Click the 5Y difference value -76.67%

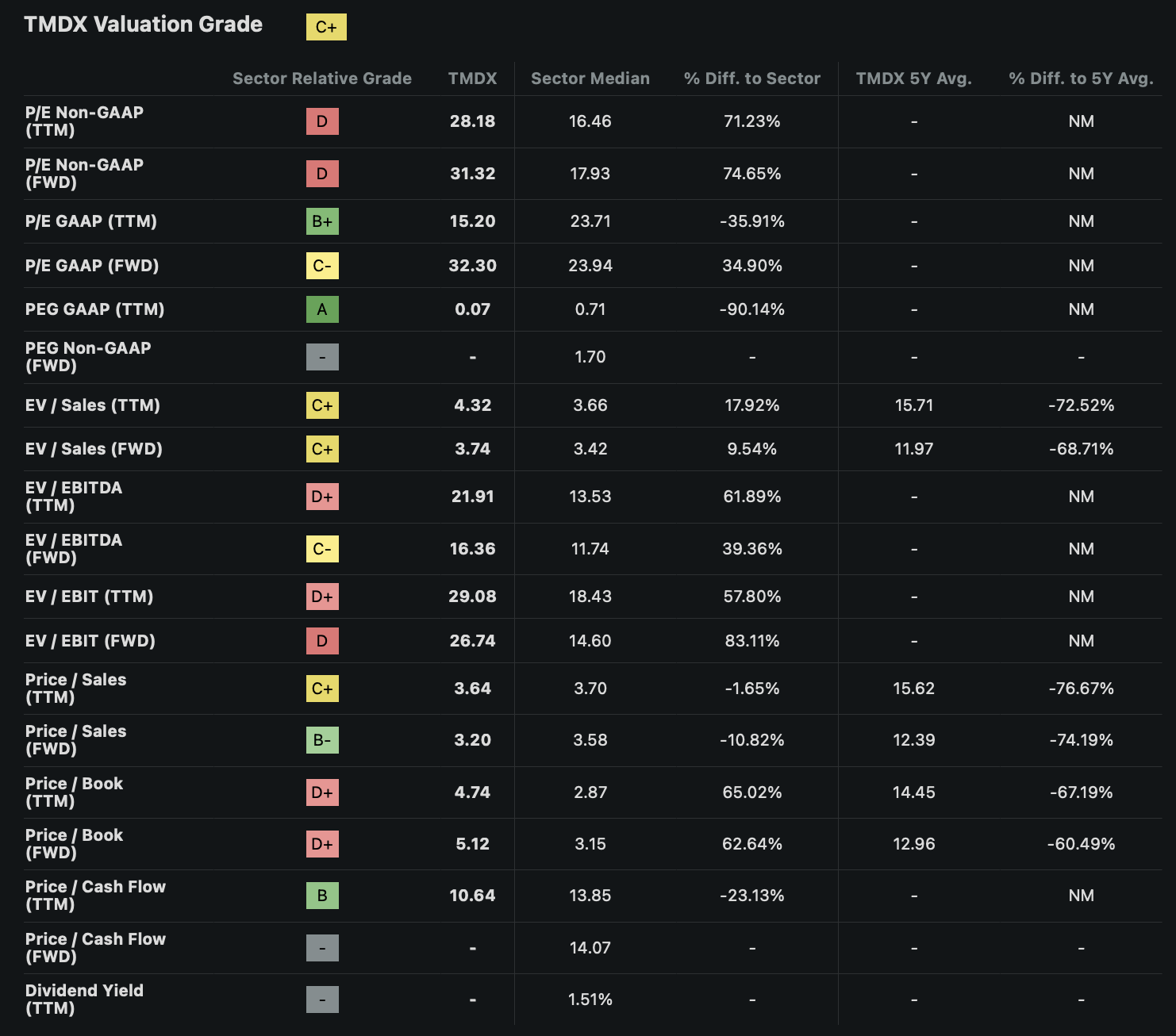[x=1082, y=689]
